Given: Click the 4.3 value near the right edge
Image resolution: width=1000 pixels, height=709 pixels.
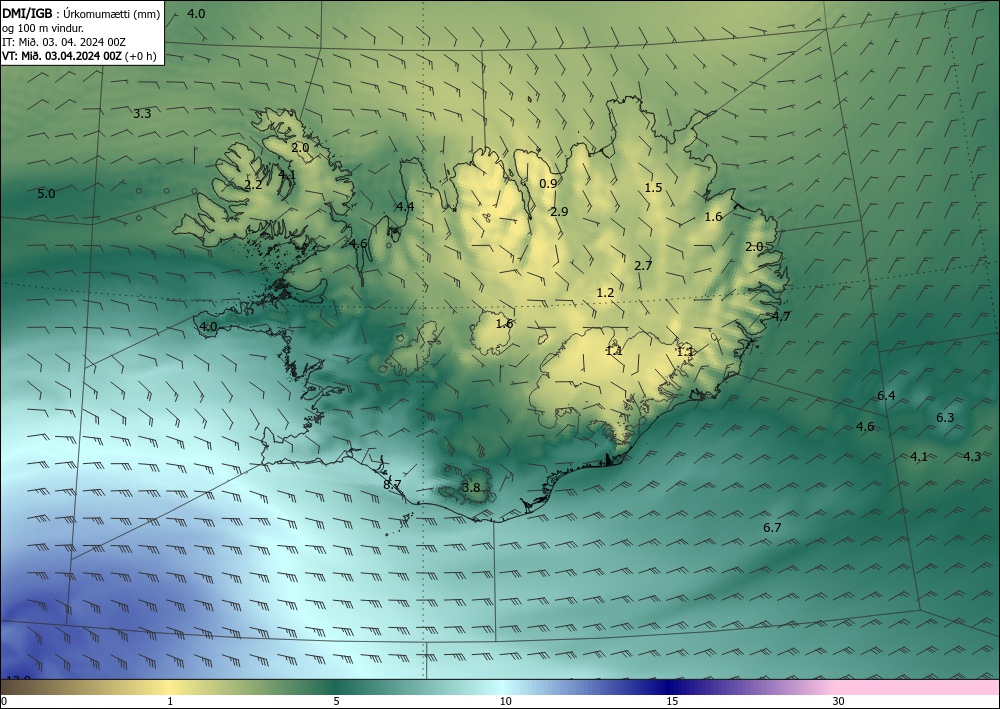Looking at the screenshot, I should [x=972, y=457].
